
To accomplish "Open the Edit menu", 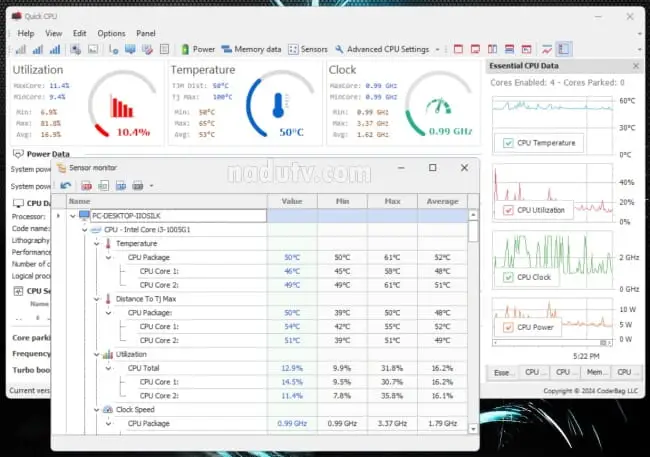I will pos(80,33).
